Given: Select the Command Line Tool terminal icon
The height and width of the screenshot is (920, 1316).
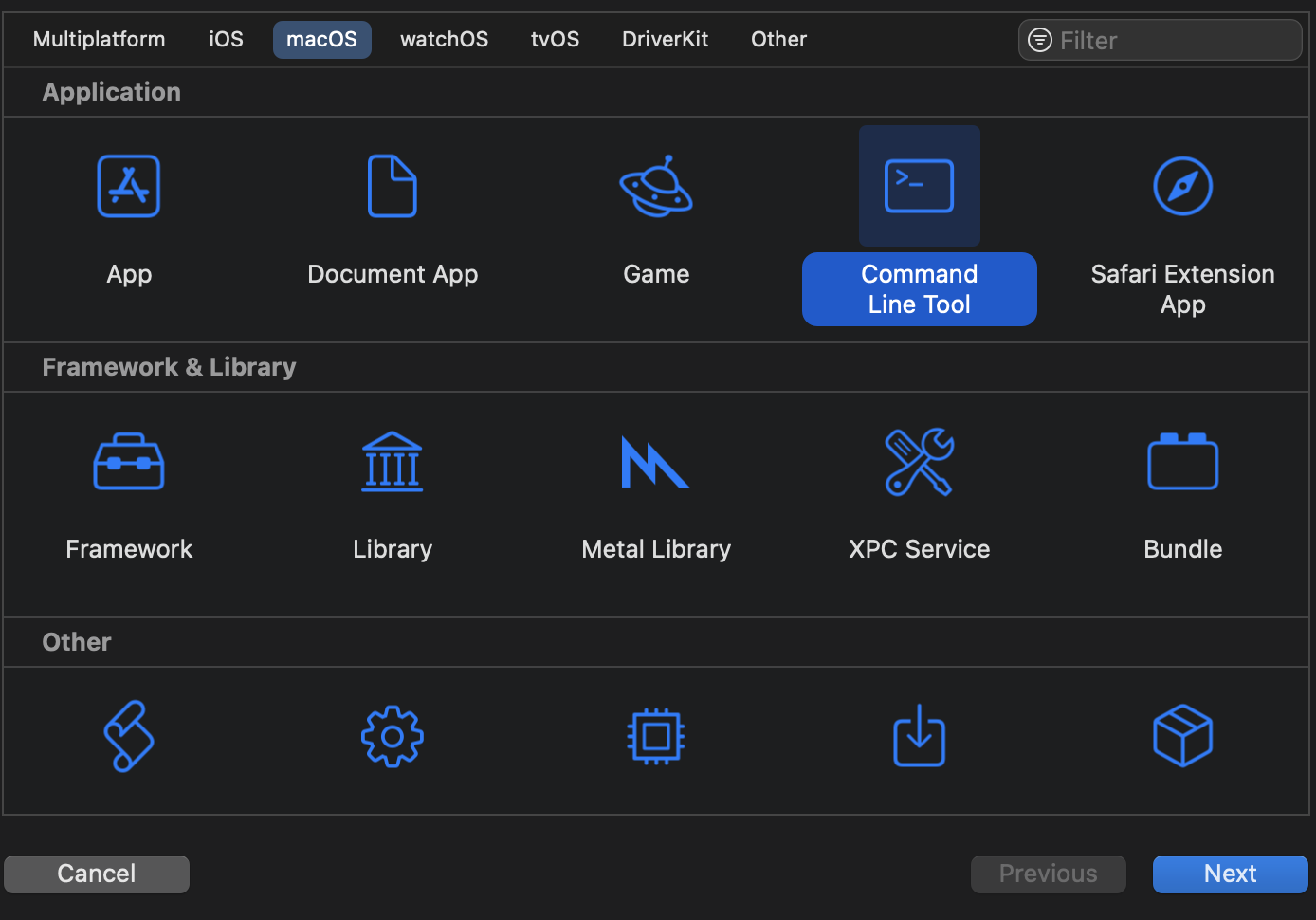Looking at the screenshot, I should [920, 186].
